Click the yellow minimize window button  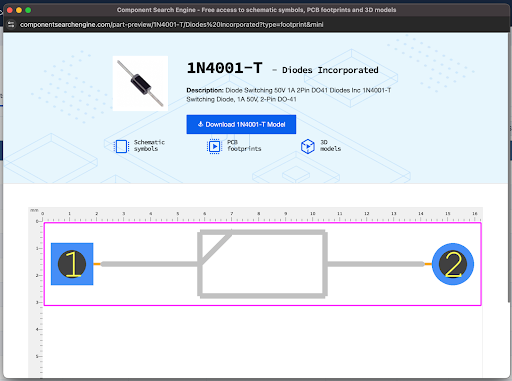pyautogui.click(x=19, y=10)
